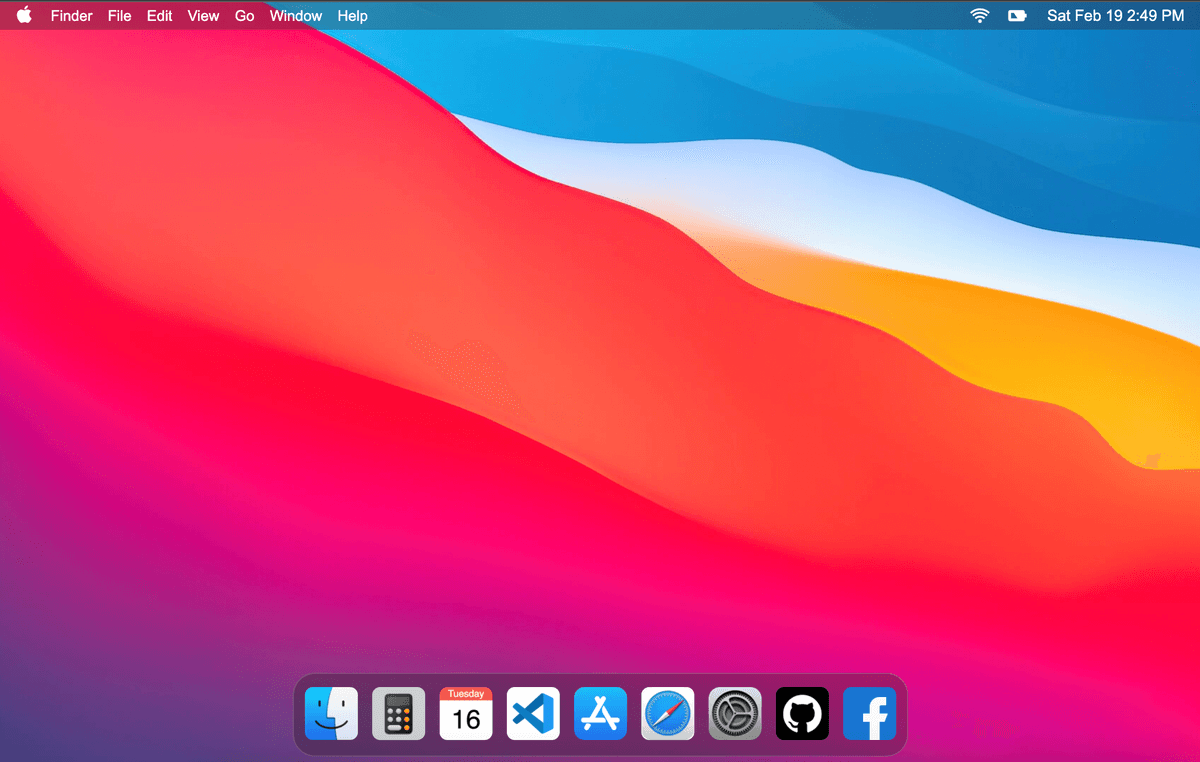
Task: Open the App Store
Action: click(x=600, y=713)
